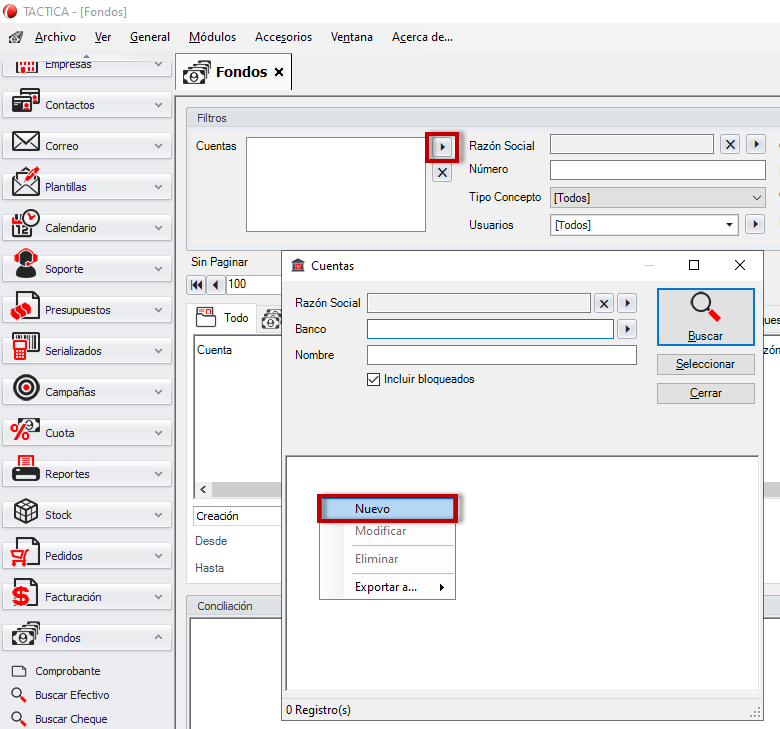Click the Pedidos cart icon
Screen dimensions: 780x729
25,552
